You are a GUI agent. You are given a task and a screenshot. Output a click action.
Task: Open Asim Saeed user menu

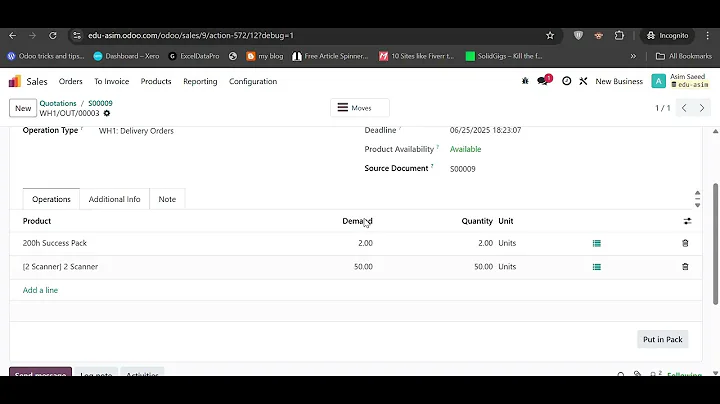coord(680,81)
